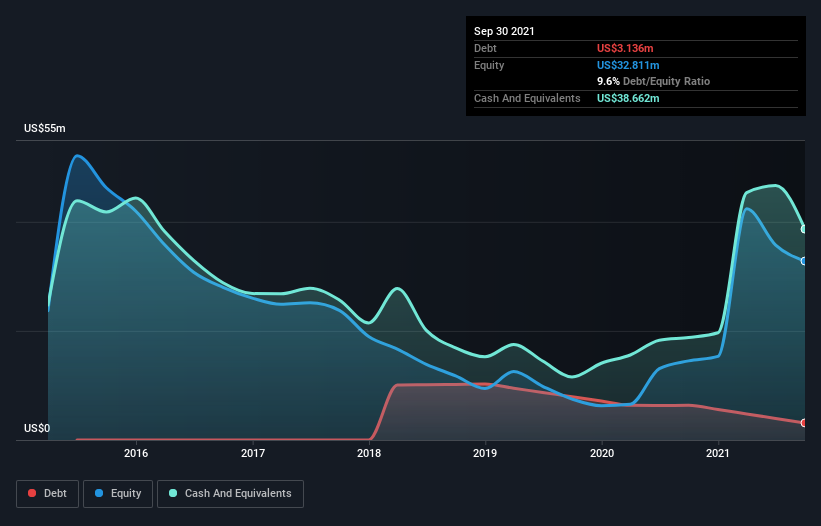Click the Debt row label in tooltip
Image resolution: width=821 pixels, height=526 pixels.
[x=485, y=48]
